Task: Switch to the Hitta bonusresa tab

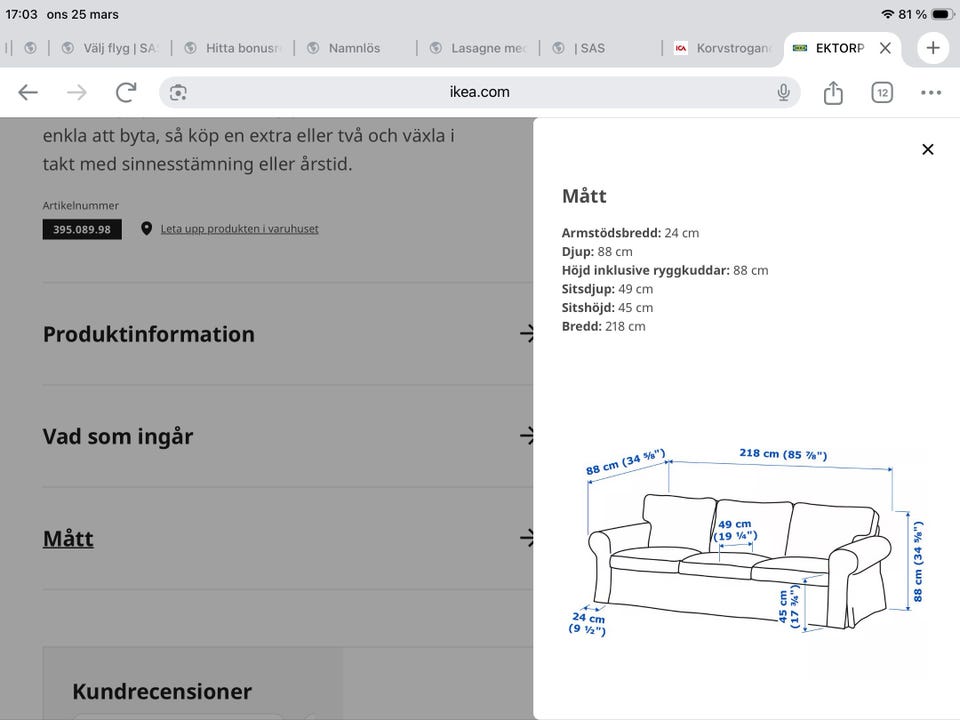Action: (233, 48)
